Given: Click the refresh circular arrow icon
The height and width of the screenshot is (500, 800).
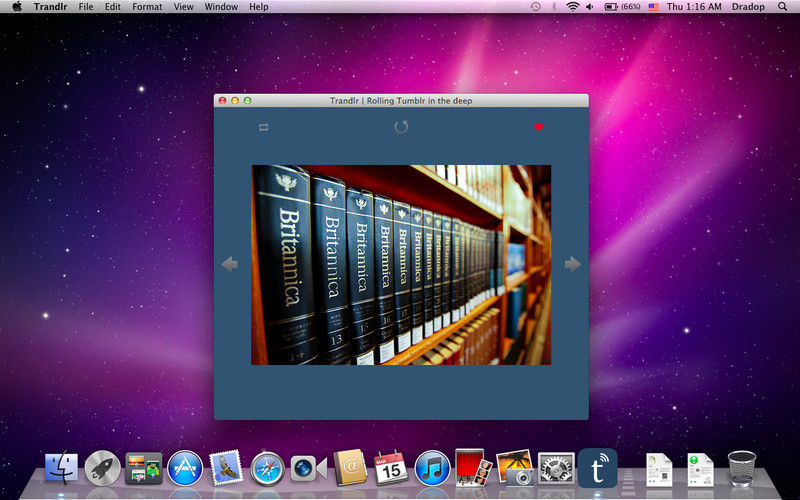Looking at the screenshot, I should [401, 127].
